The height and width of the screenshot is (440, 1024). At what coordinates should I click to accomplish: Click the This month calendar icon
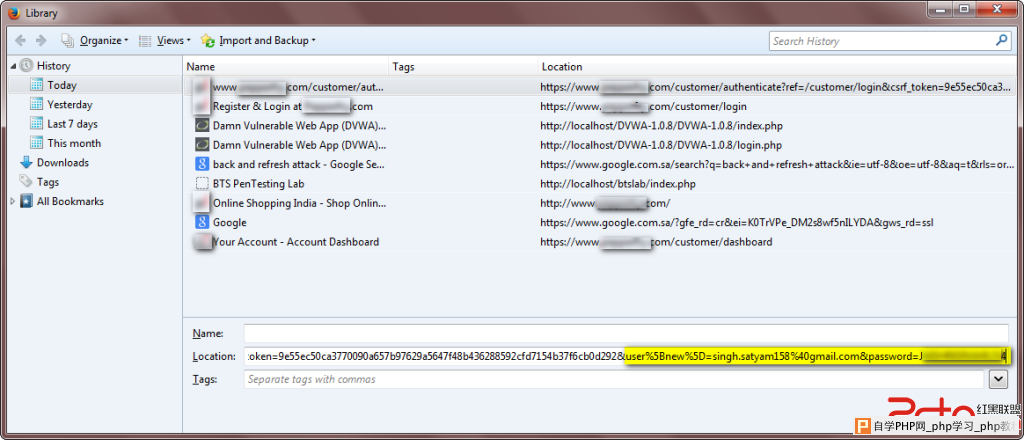(37, 143)
